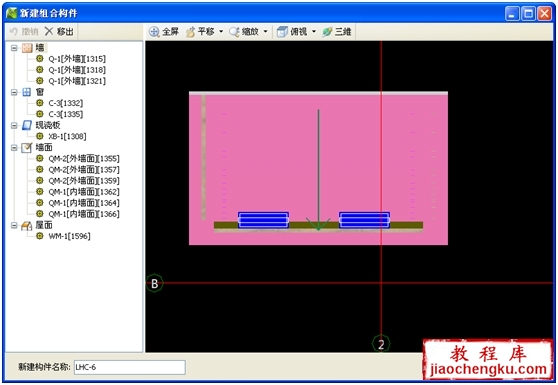Click the 全屏 full screen tool
The height and width of the screenshot is (385, 558).
164,32
